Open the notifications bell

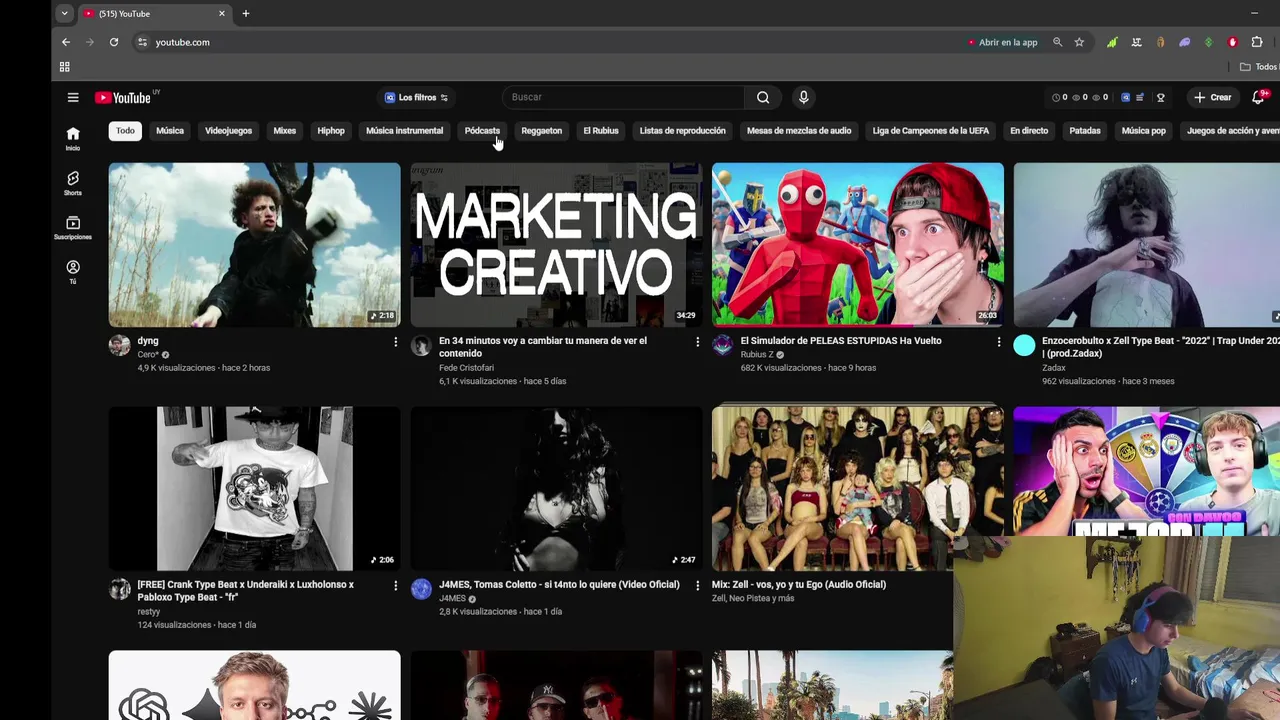click(x=1258, y=97)
